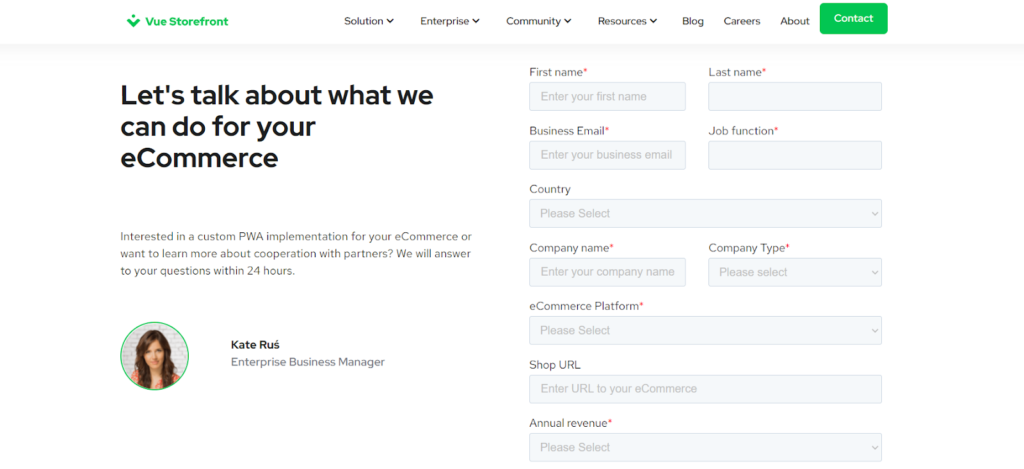Click the Solution menu chevron
This screenshot has width=1024, height=469.
(x=390, y=21)
